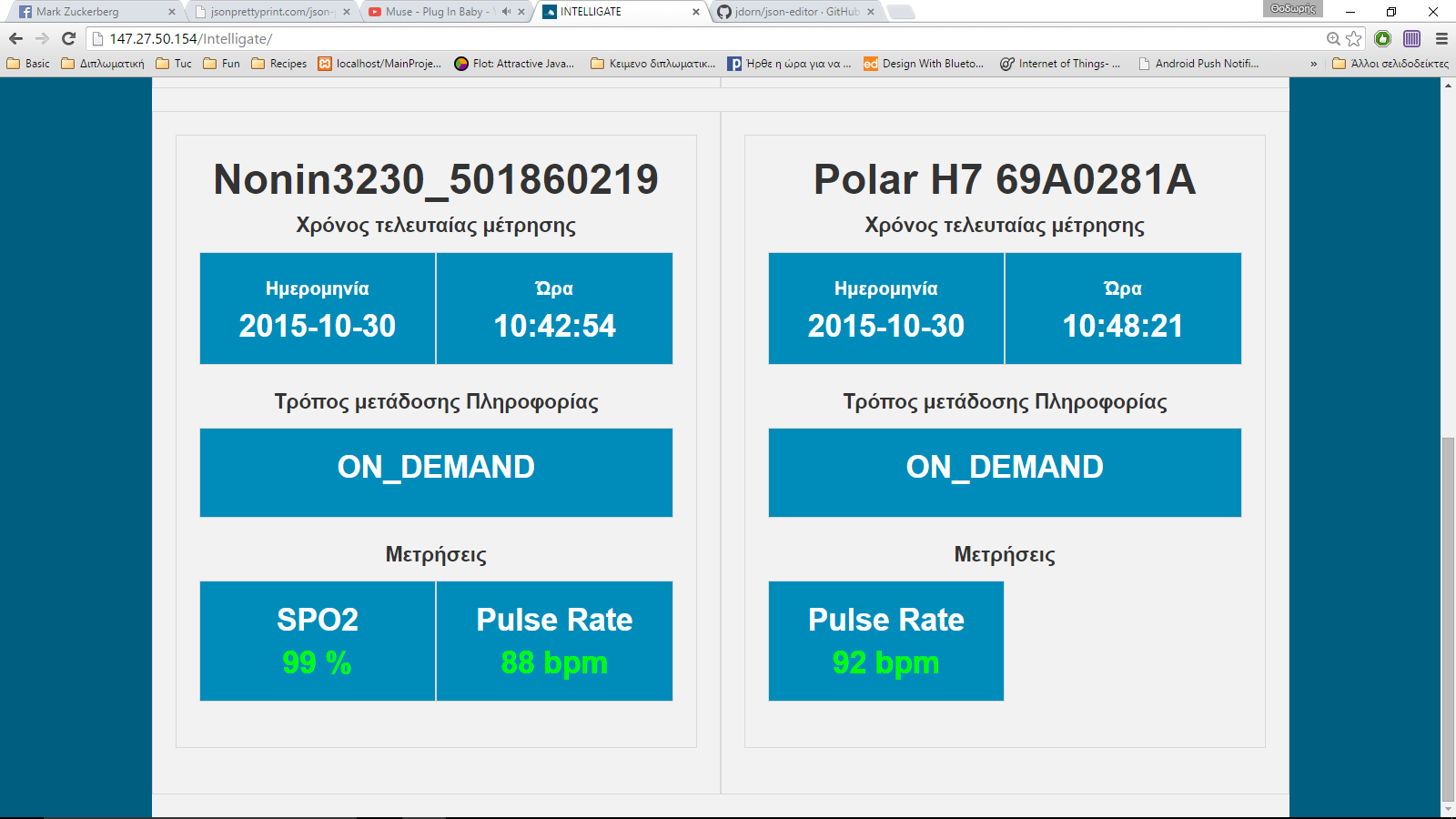The image size is (1456, 819).
Task: Click the page vertical scrollbar thumb
Action: [1448, 618]
